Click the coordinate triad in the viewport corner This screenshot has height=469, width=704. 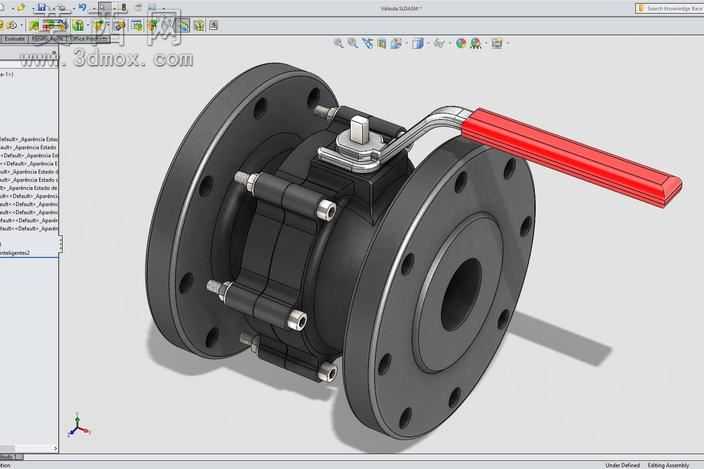79,425
